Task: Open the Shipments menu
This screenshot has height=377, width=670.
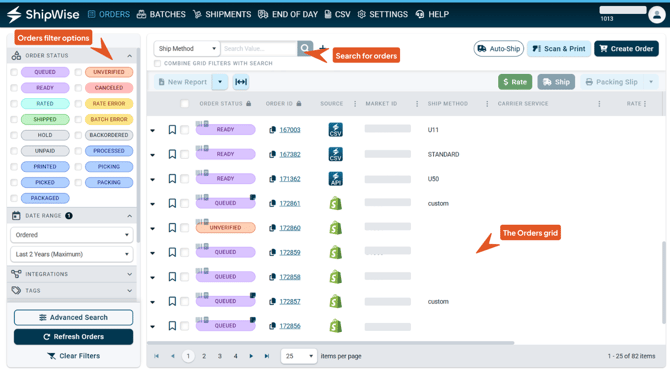Action: click(x=222, y=14)
